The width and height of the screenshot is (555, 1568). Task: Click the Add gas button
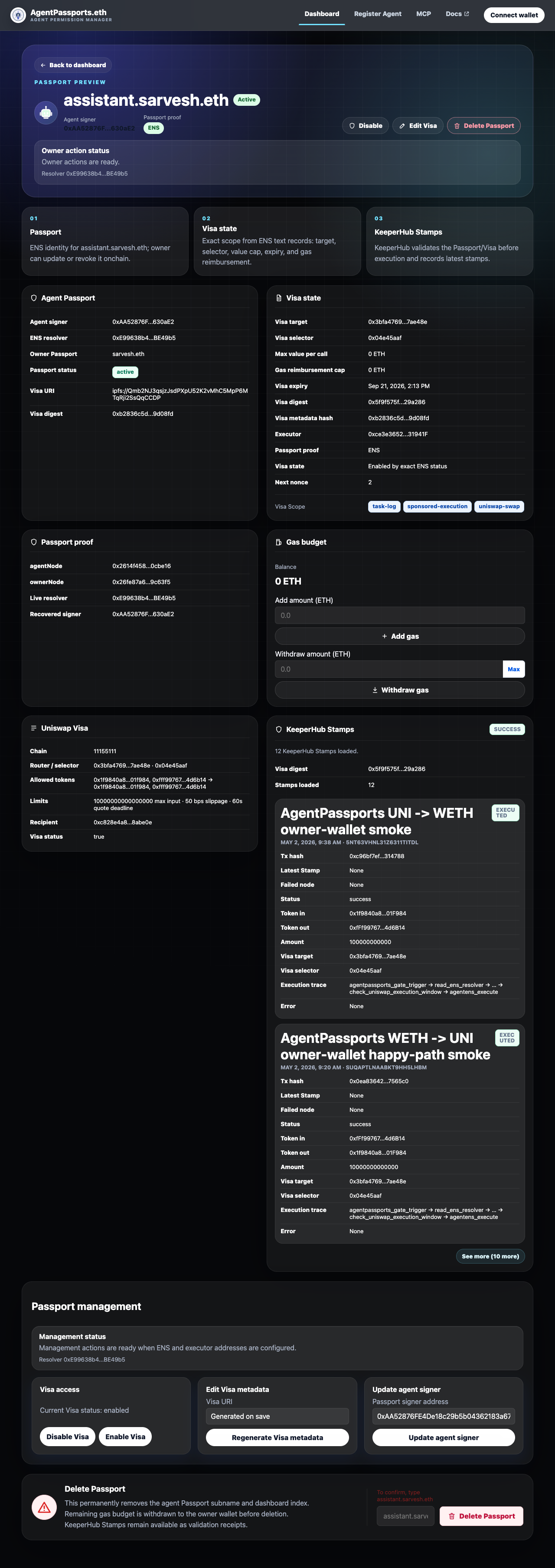point(400,636)
